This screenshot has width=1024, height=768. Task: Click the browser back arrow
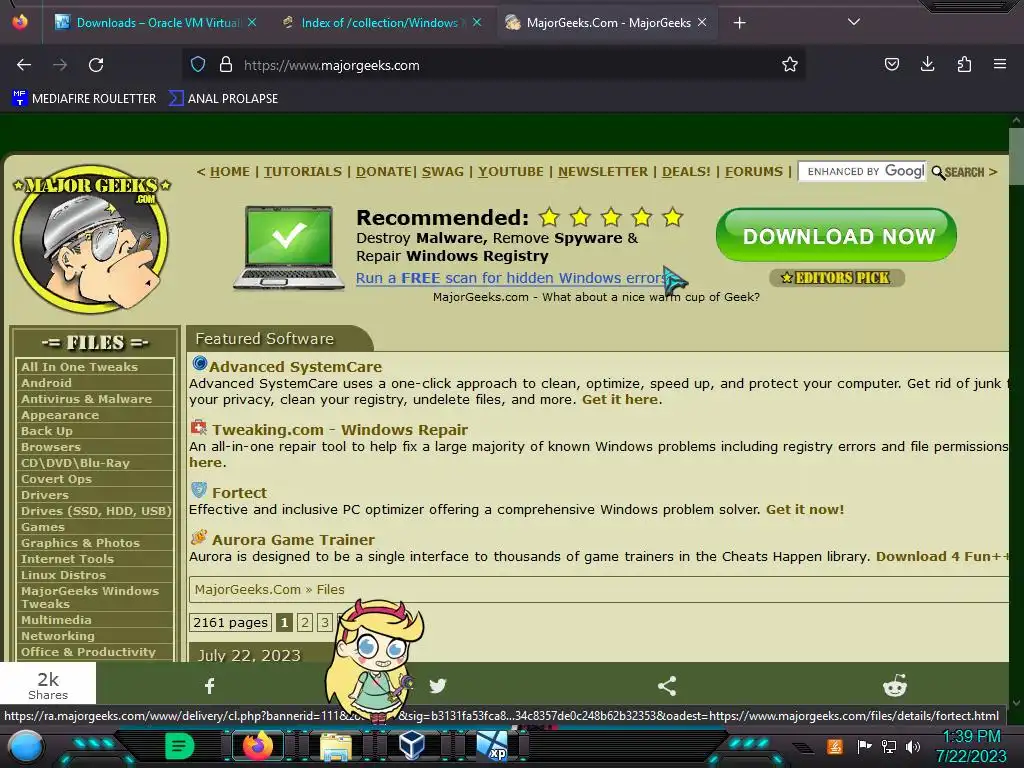point(24,65)
